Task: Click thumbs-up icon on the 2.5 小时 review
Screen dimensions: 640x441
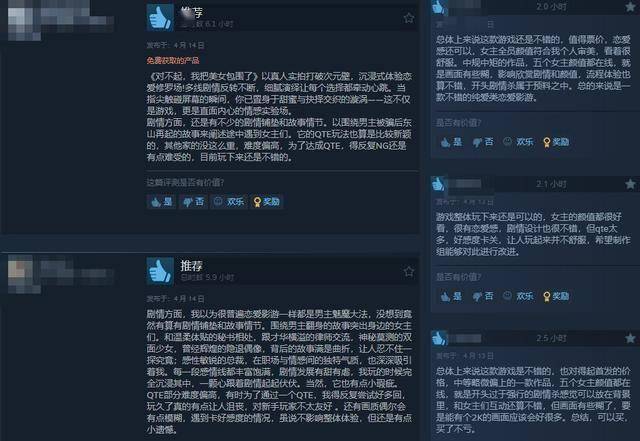Action: coord(439,338)
